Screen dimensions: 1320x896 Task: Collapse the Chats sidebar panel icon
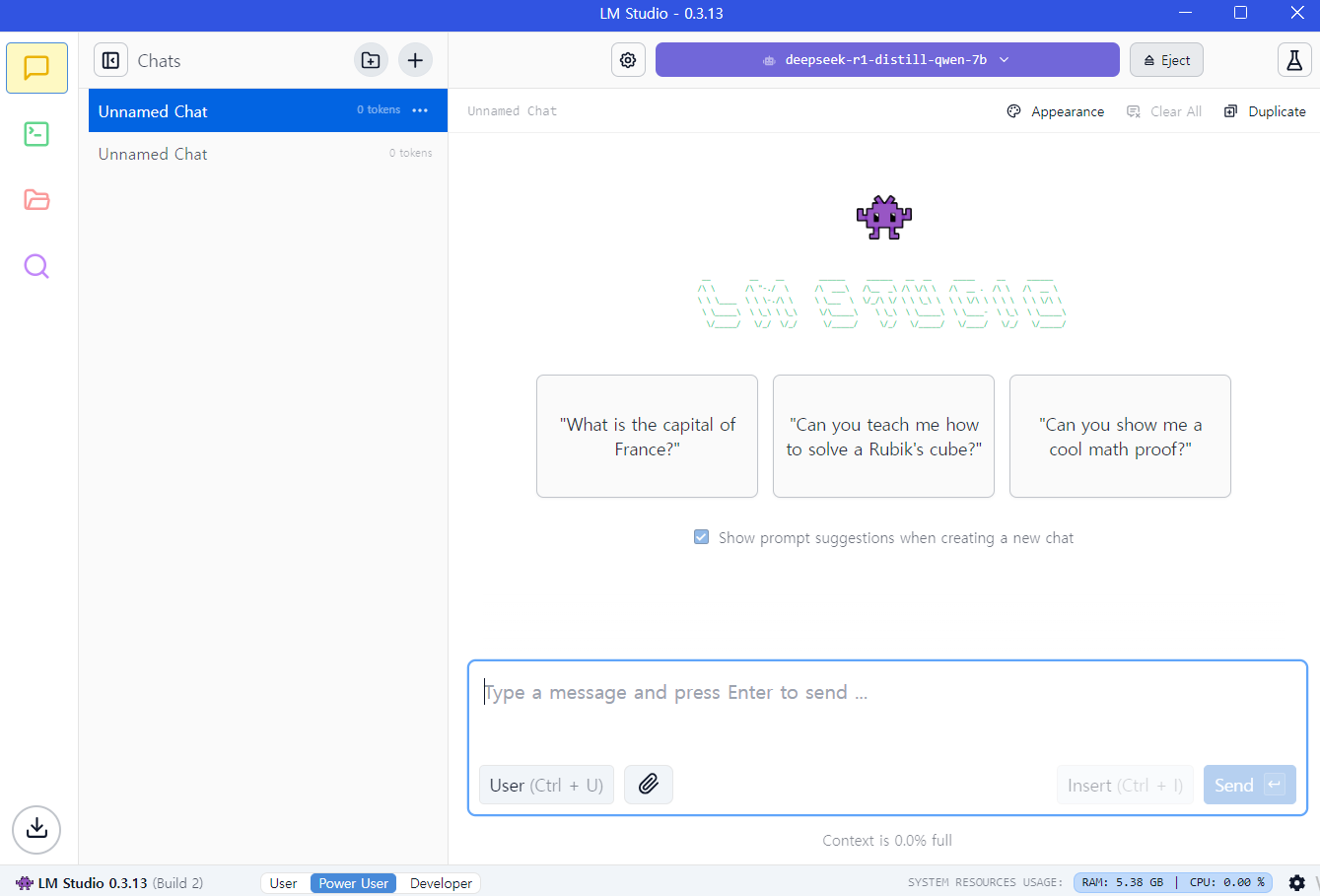point(110,60)
